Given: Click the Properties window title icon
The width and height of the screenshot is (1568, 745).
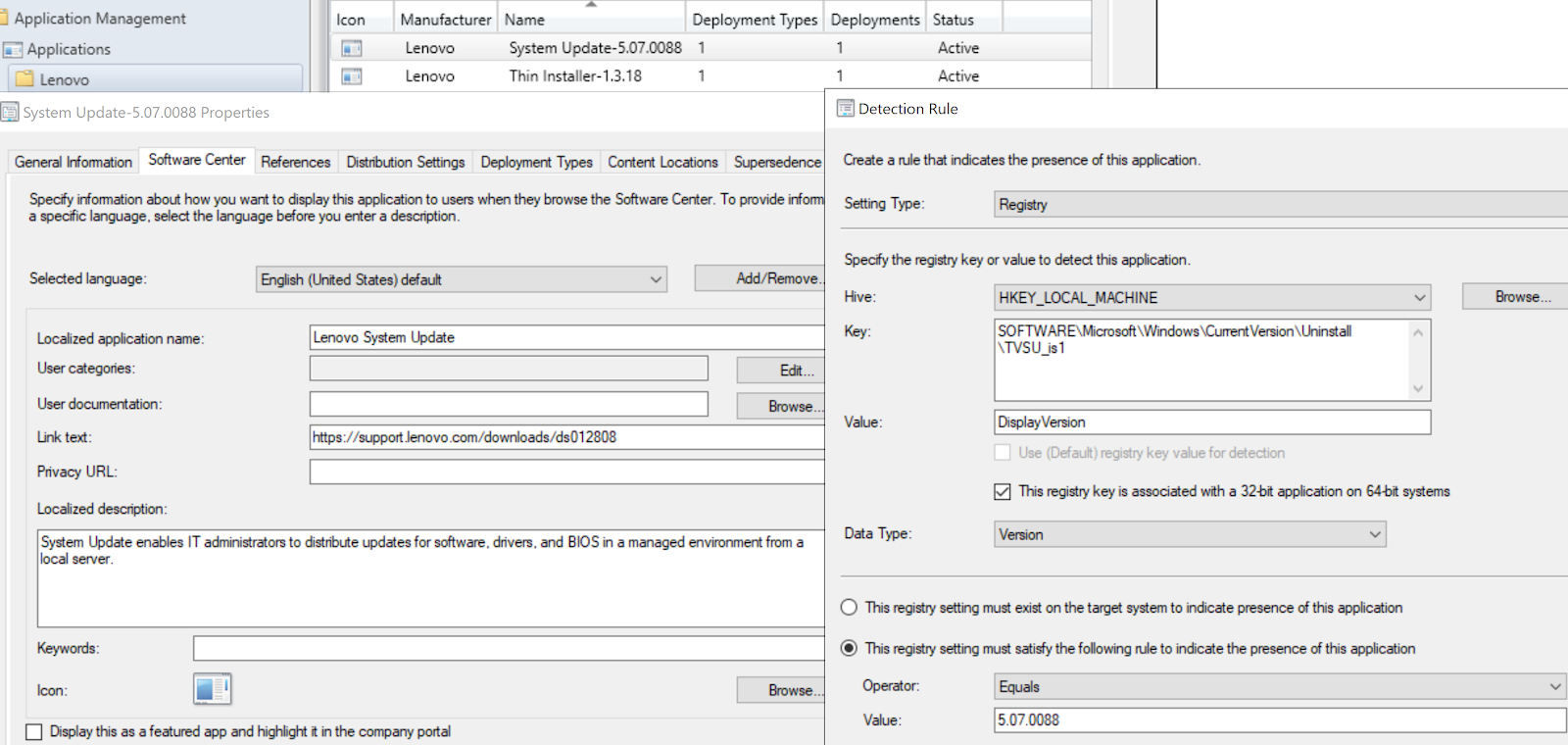Looking at the screenshot, I should pos(10,113).
